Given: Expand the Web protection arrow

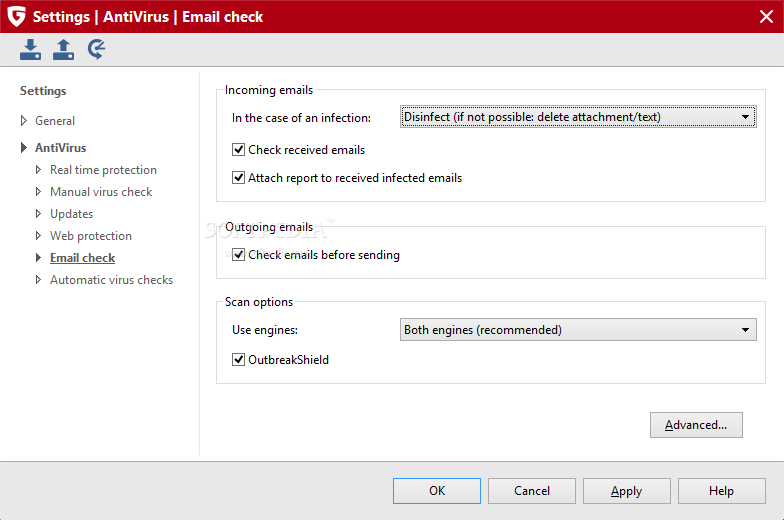Looking at the screenshot, I should pos(38,236).
